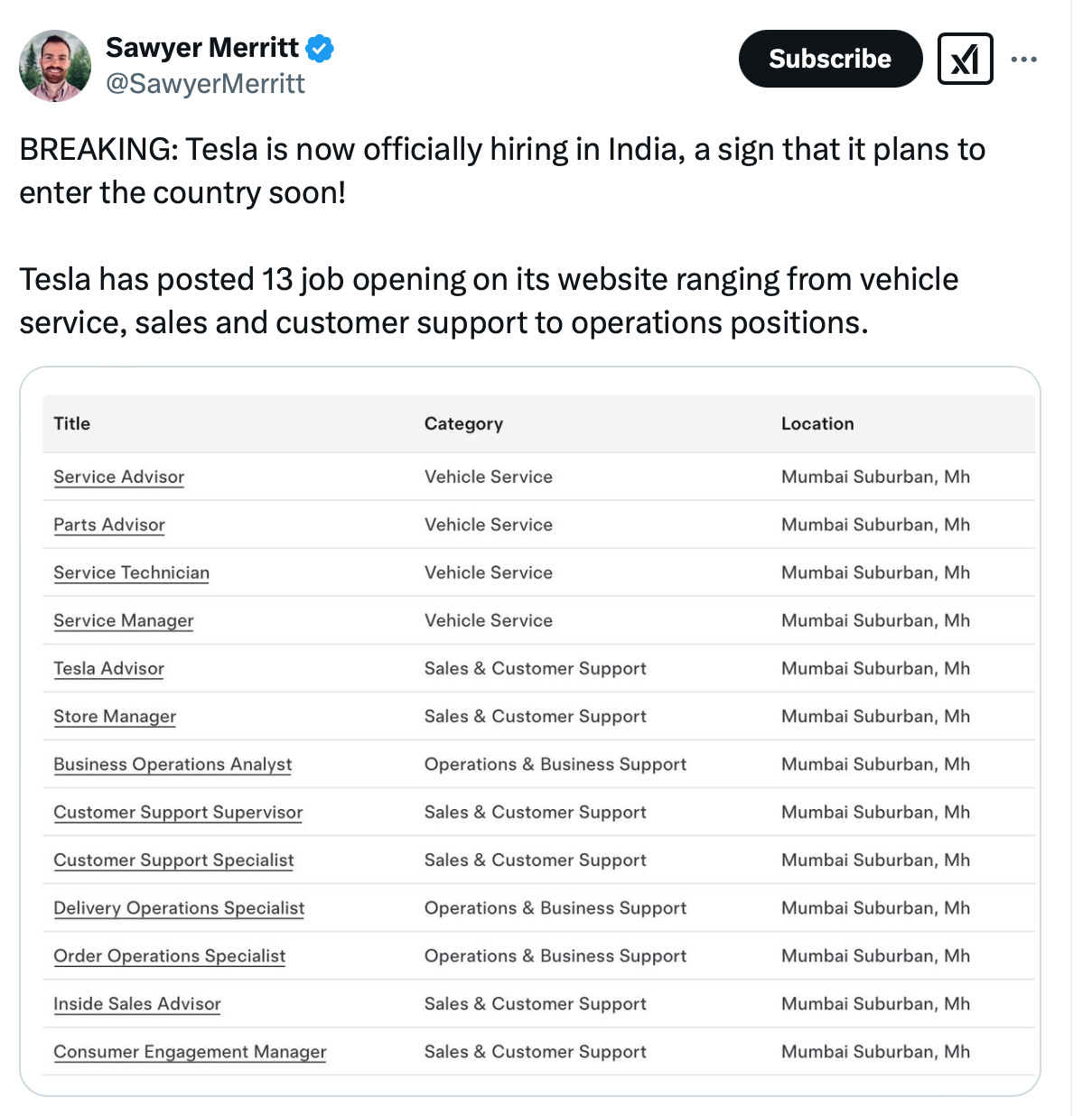Open the Service Manager listing
This screenshot has height=1116, width=1092.
[123, 620]
